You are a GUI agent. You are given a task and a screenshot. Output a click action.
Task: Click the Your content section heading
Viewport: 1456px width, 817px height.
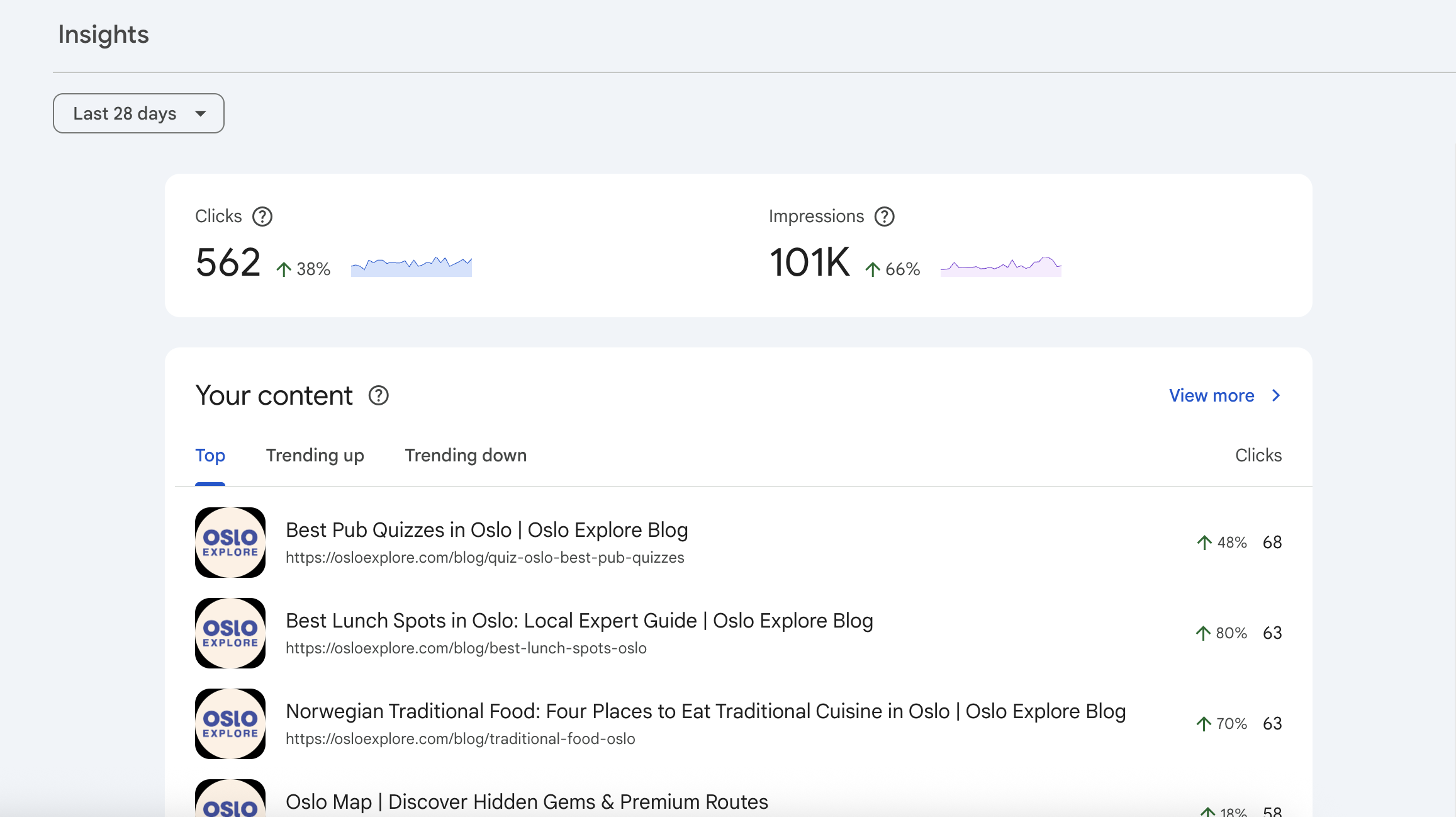[274, 396]
